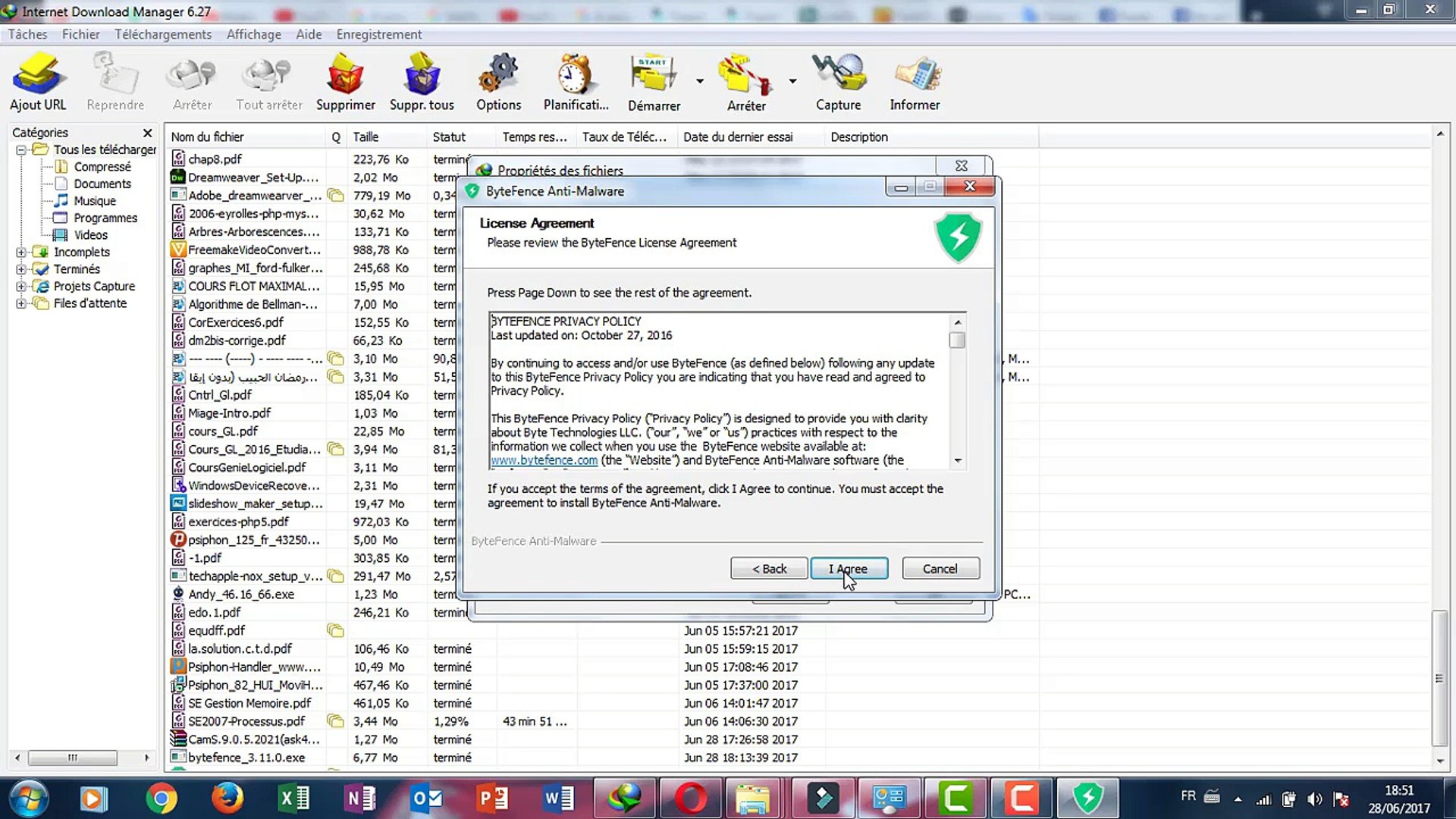The image size is (1456, 819).
Task: Open Firefox from taskbar
Action: 227,799
